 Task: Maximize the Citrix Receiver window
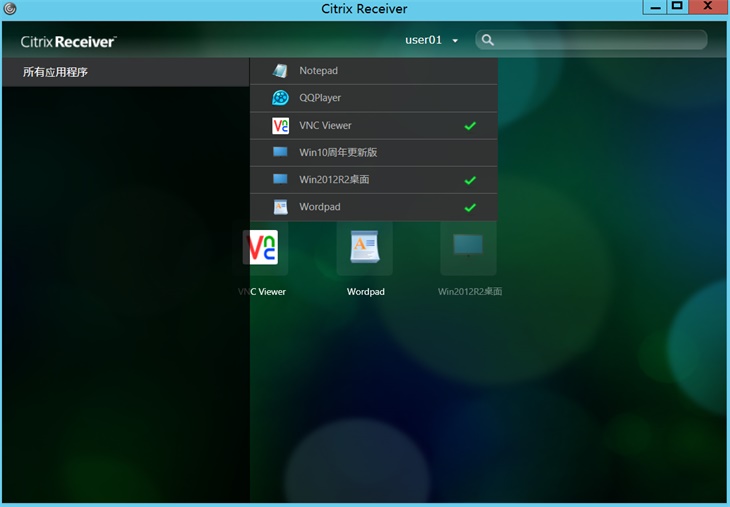click(677, 7)
